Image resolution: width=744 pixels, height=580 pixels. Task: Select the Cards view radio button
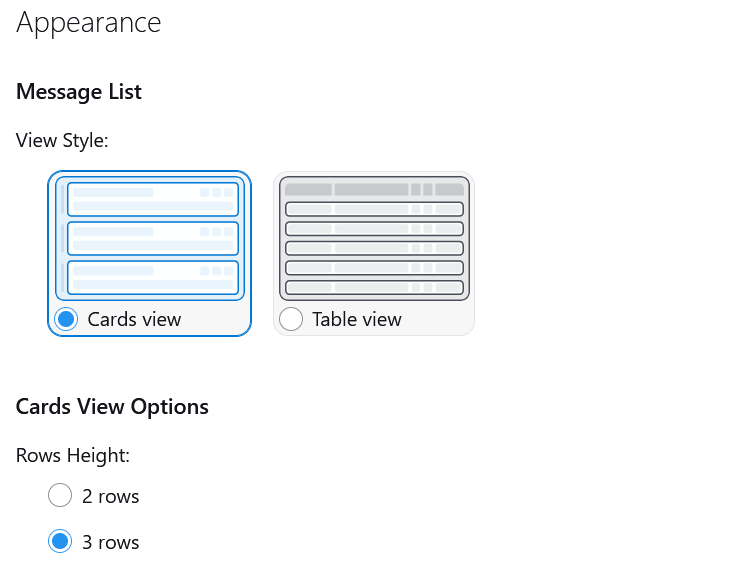pos(66,319)
